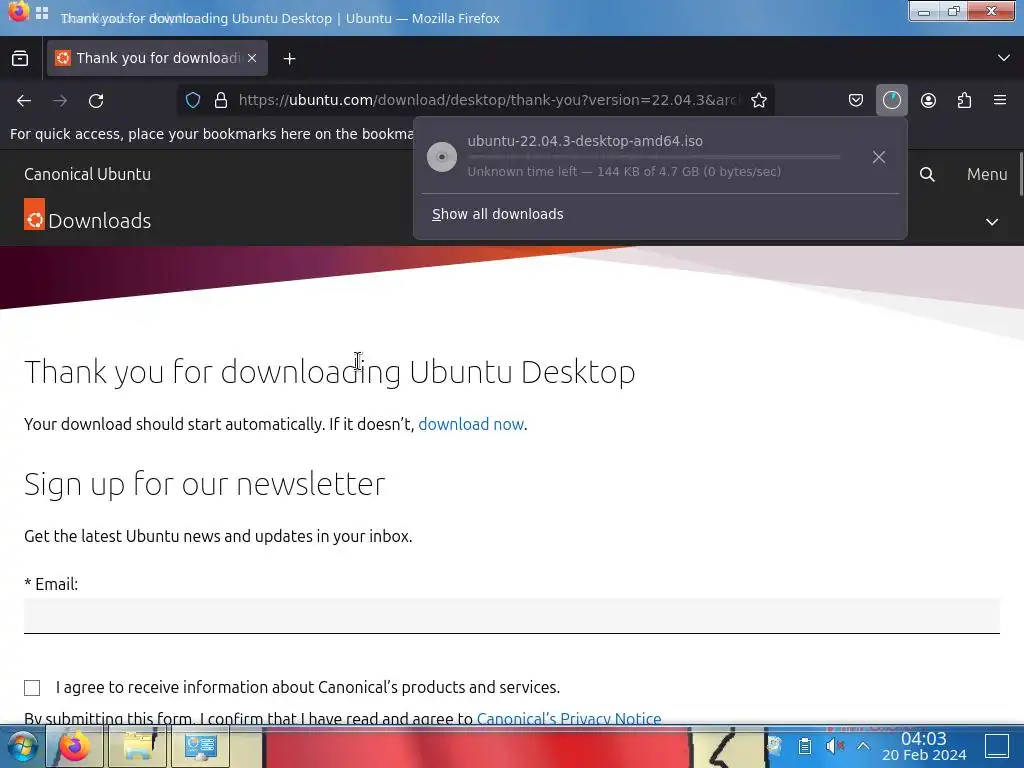Screen dimensions: 1024x768
Task: Open the Firefox account icon
Action: coord(928,100)
